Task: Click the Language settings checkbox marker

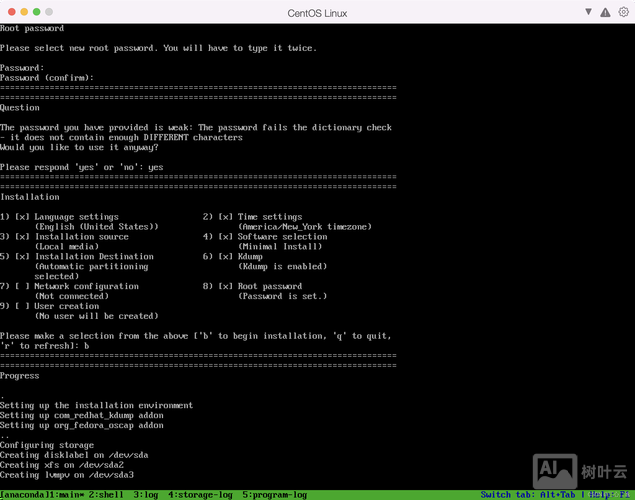Action: 22,217
